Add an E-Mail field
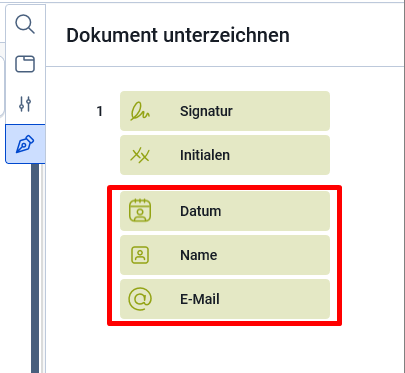Screen dimensions: 405x373 pyautogui.click(x=225, y=299)
